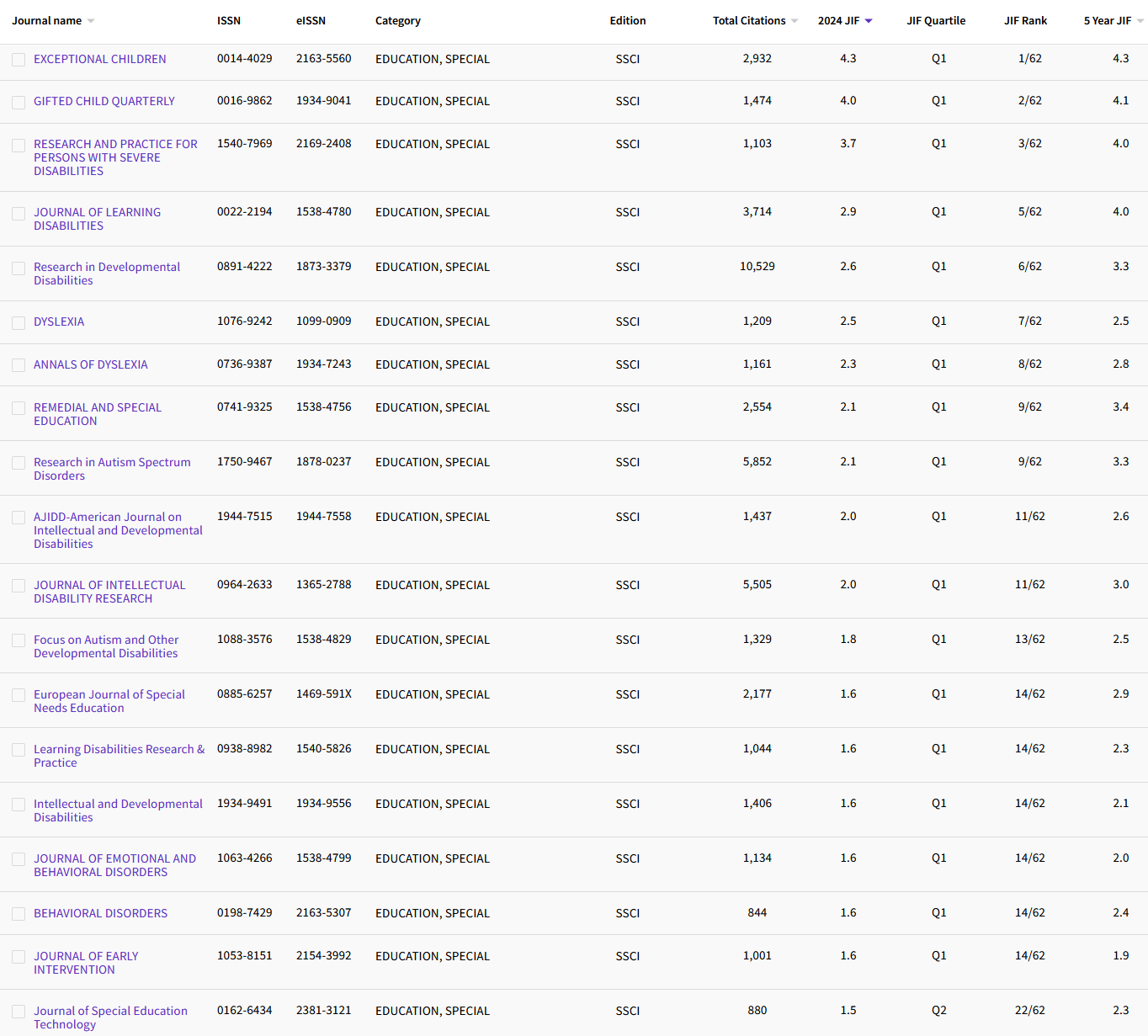The image size is (1148, 1036).
Task: Click JIF rank 13/62 cell
Action: (x=1030, y=639)
